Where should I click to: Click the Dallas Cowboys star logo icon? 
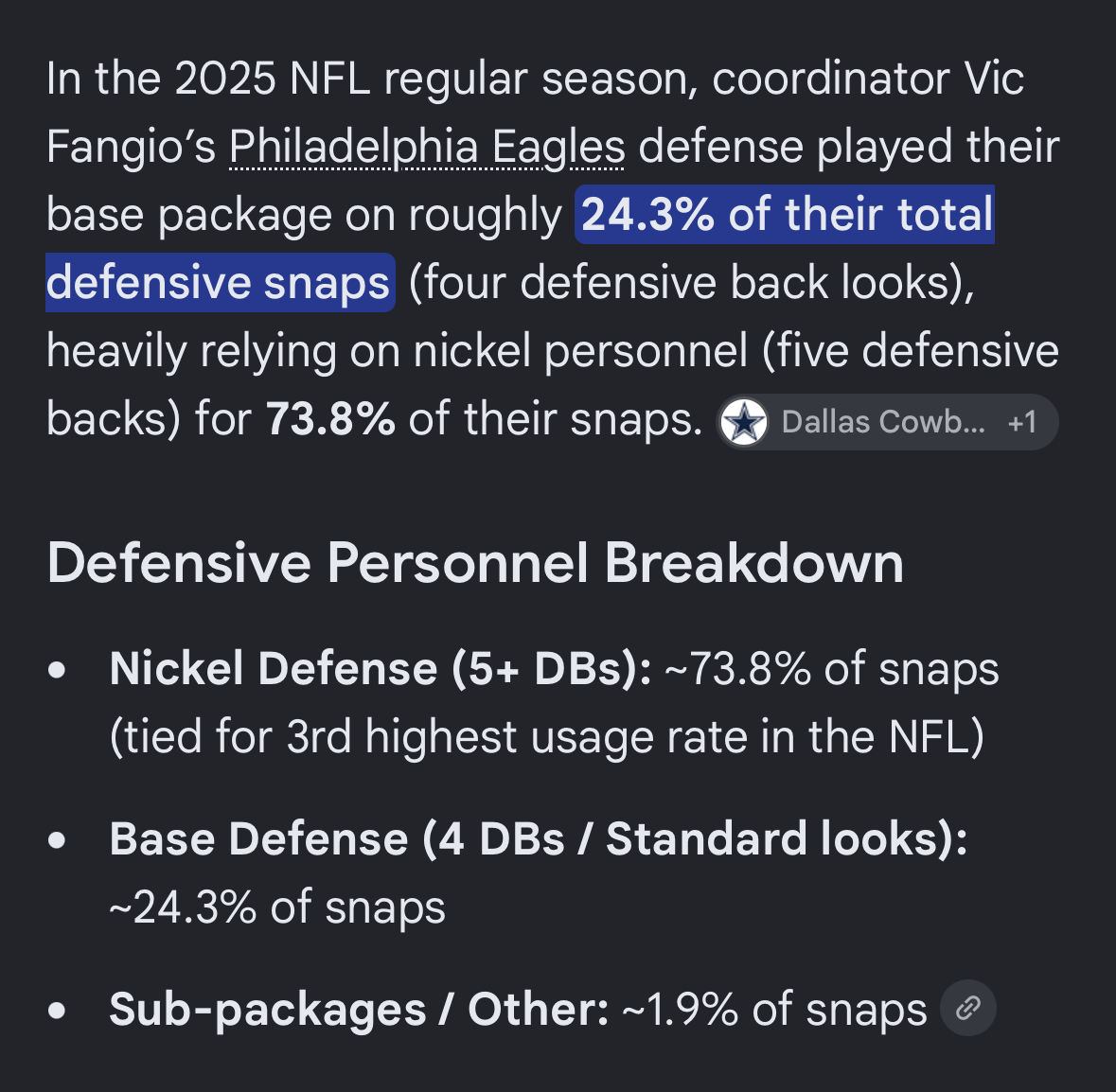click(x=744, y=422)
